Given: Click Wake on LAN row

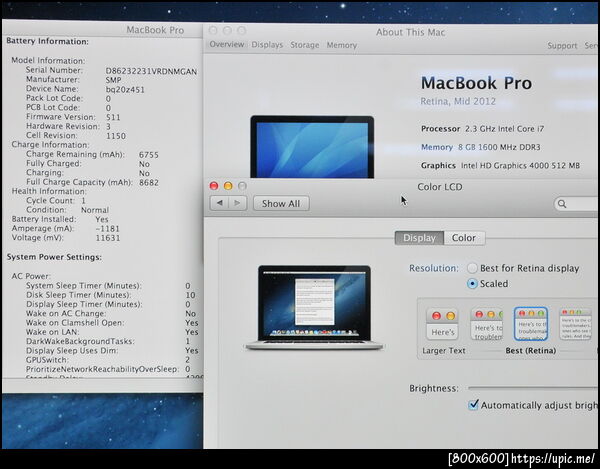Looking at the screenshot, I should click(x=112, y=332).
